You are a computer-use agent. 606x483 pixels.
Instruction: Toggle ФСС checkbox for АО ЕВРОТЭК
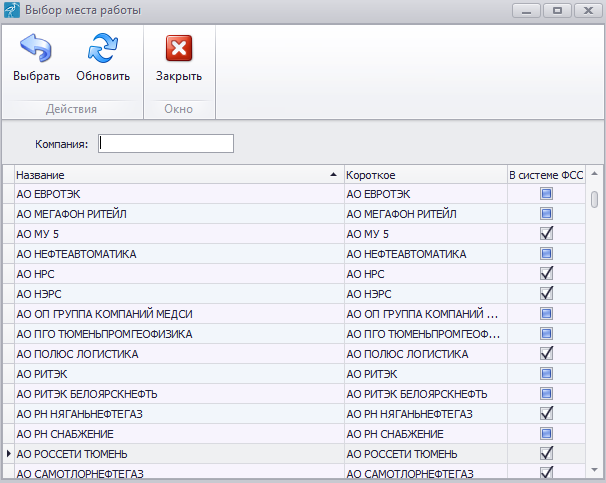(546, 193)
